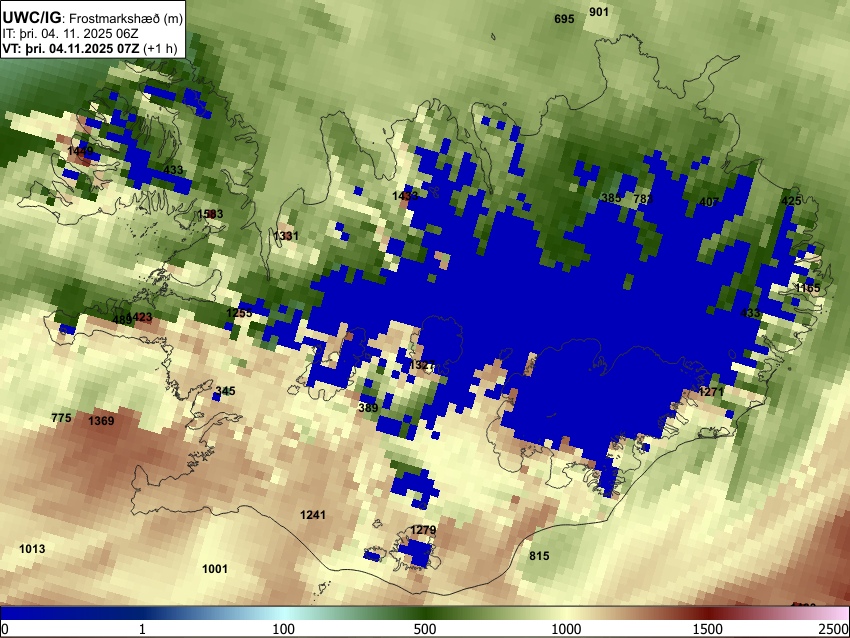The image size is (850, 638).
Task: Select the freezing level value 695
Action: pyautogui.click(x=564, y=19)
